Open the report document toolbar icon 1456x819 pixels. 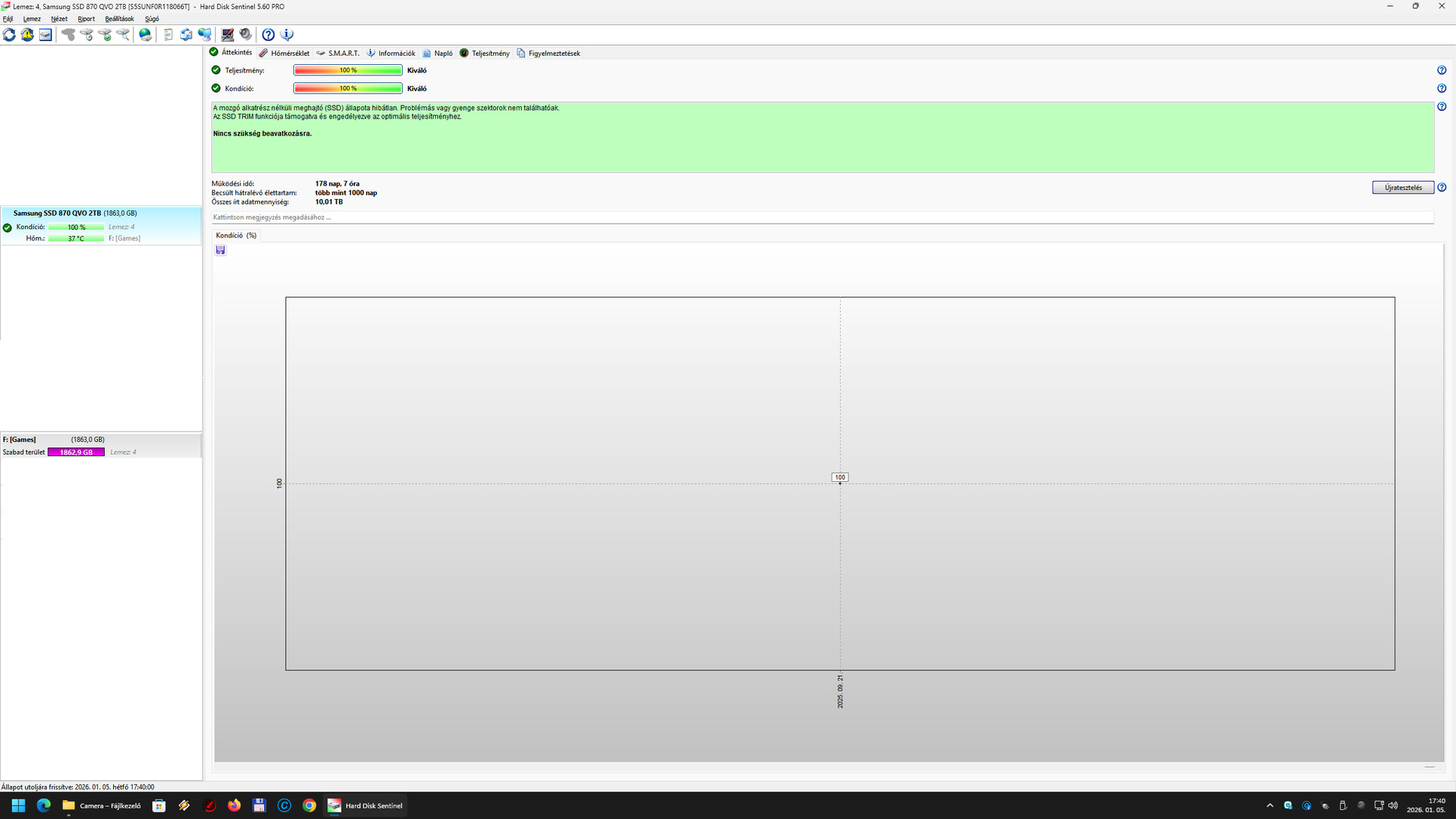tap(168, 35)
